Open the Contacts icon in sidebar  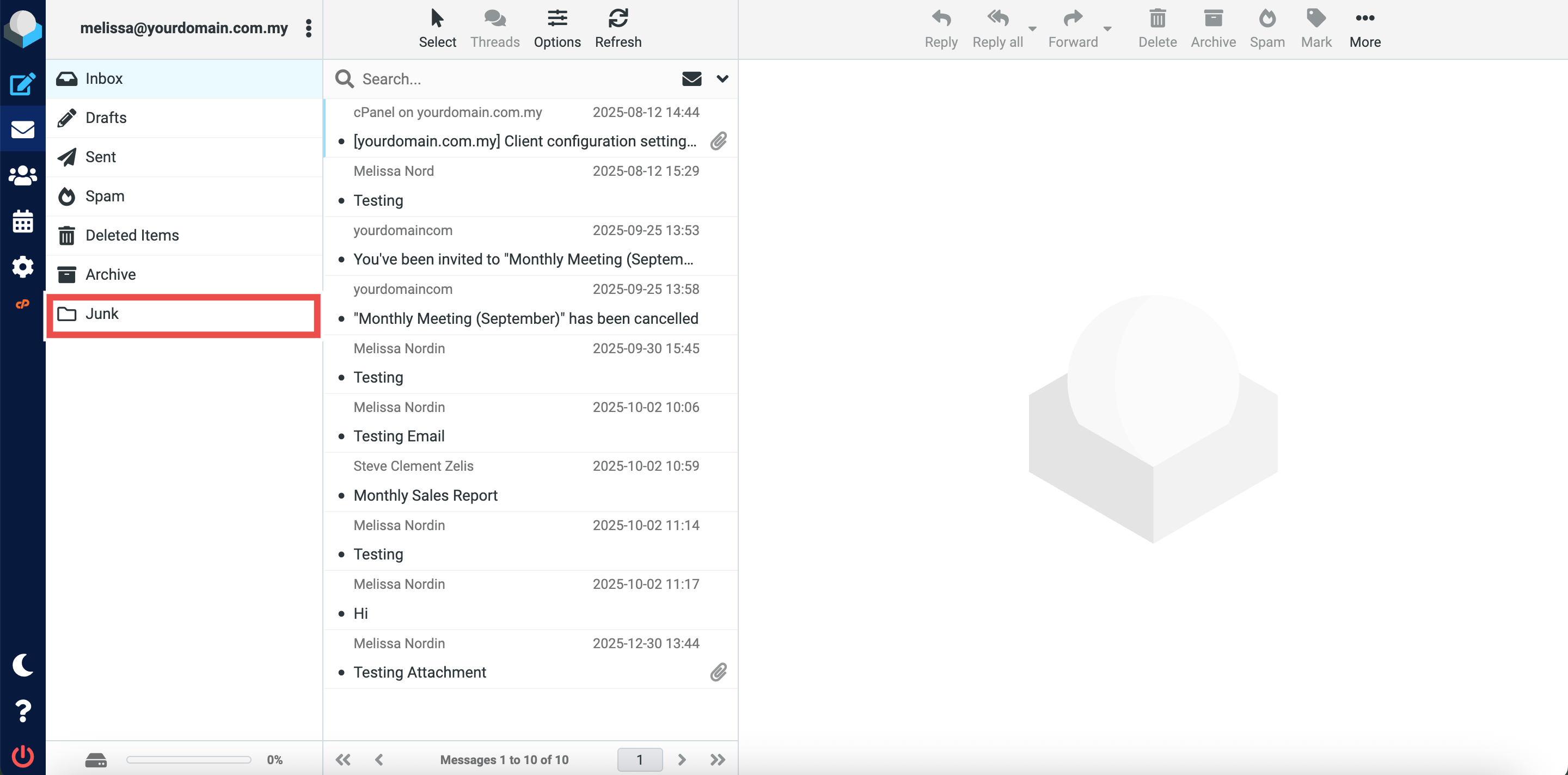[22, 176]
